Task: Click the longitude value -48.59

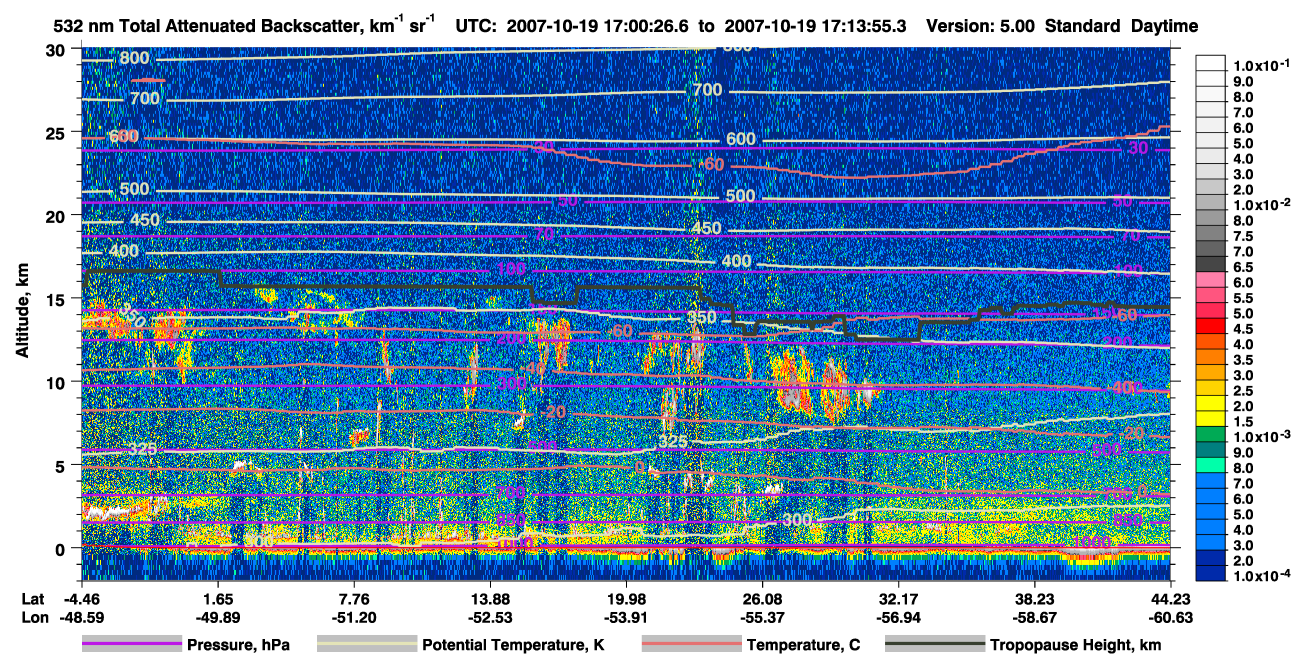Action: tap(81, 617)
